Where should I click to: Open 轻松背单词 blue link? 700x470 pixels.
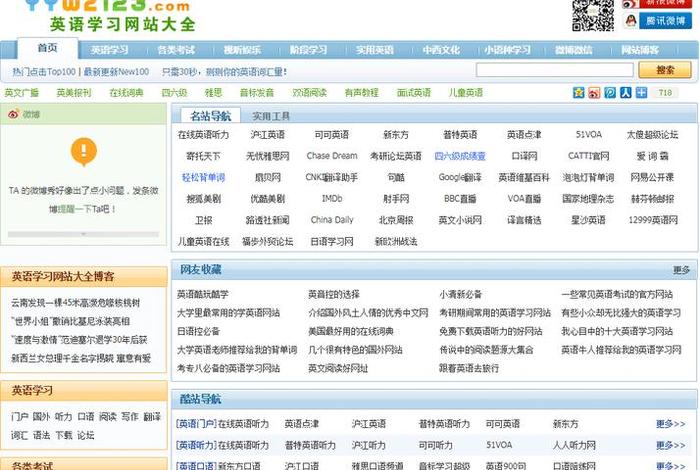(x=203, y=178)
